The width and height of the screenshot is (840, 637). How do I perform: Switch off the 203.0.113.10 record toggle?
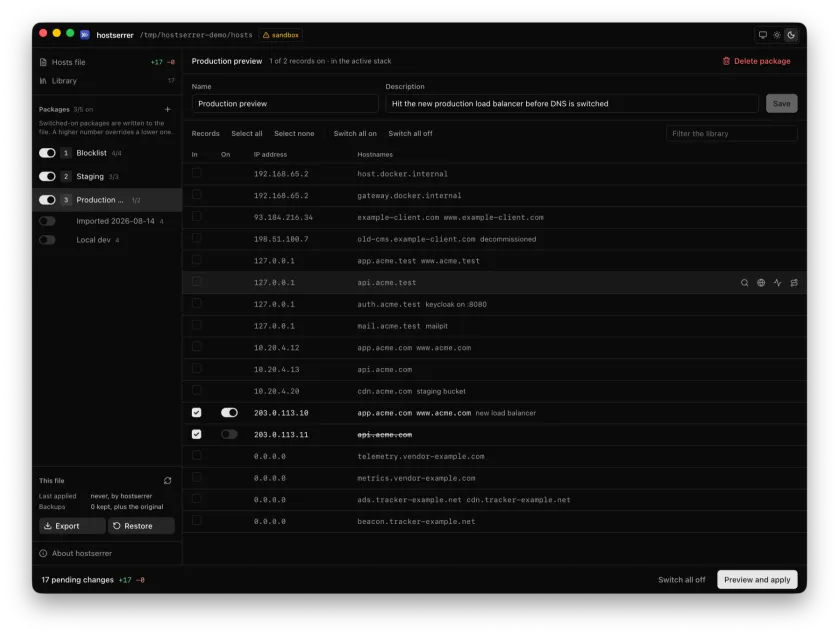point(229,413)
